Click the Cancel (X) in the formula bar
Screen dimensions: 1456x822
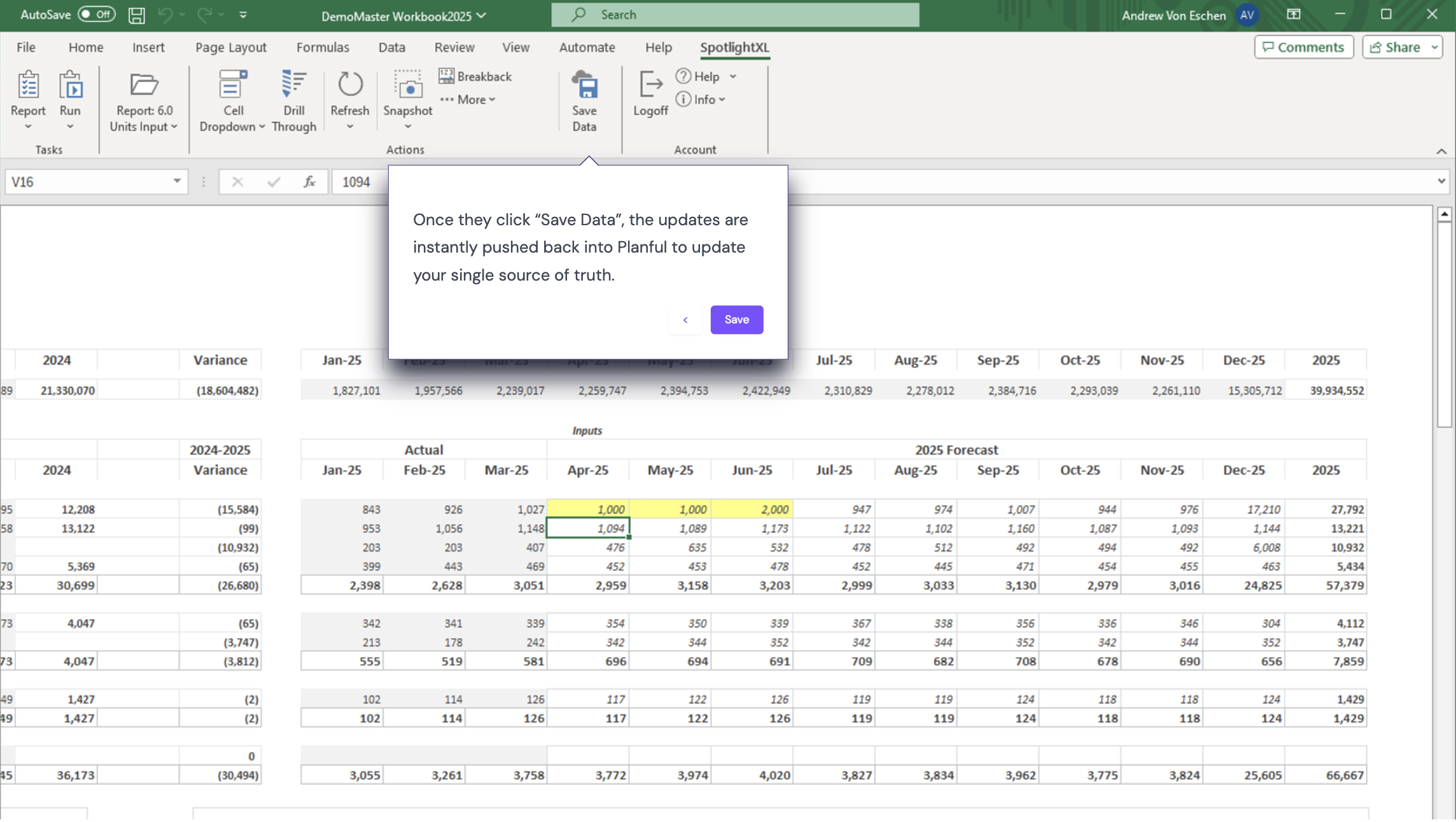(237, 181)
